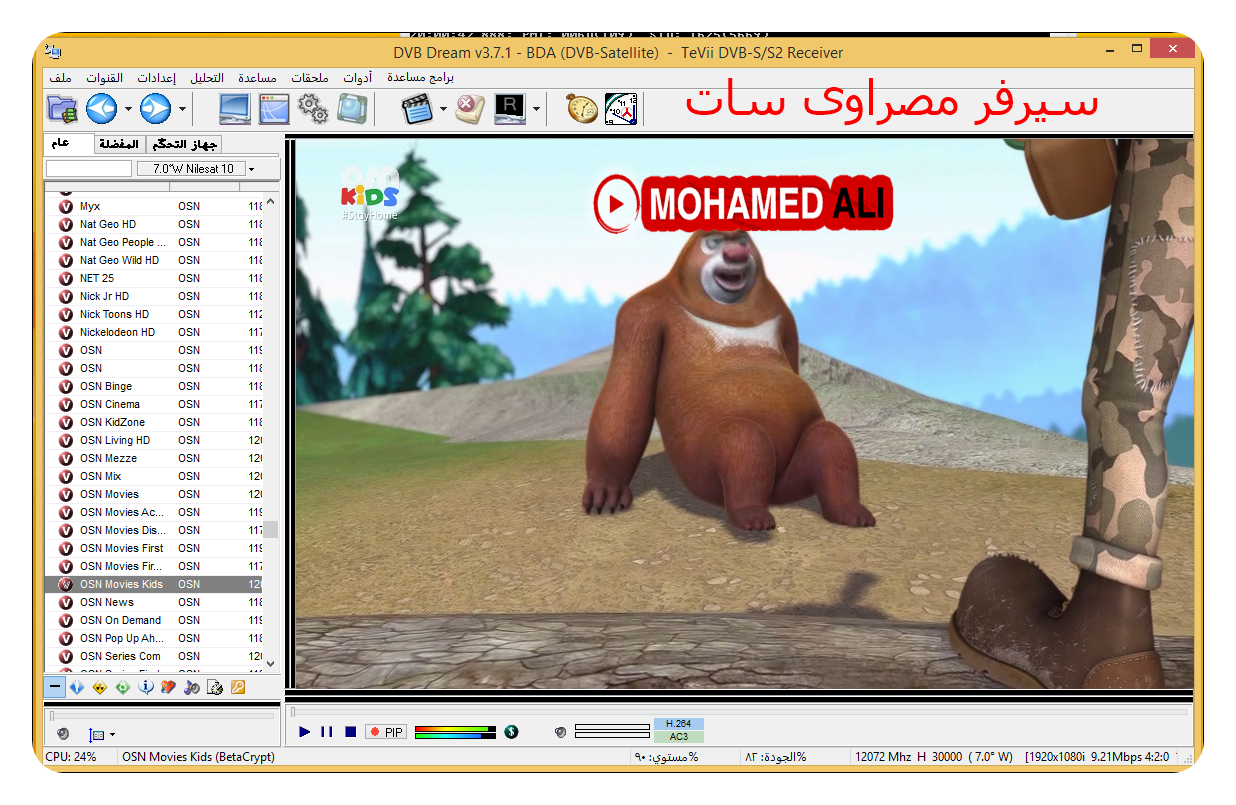Select the OSN Cinema channel
Viewport: 1236px width, 805px height.
(154, 404)
